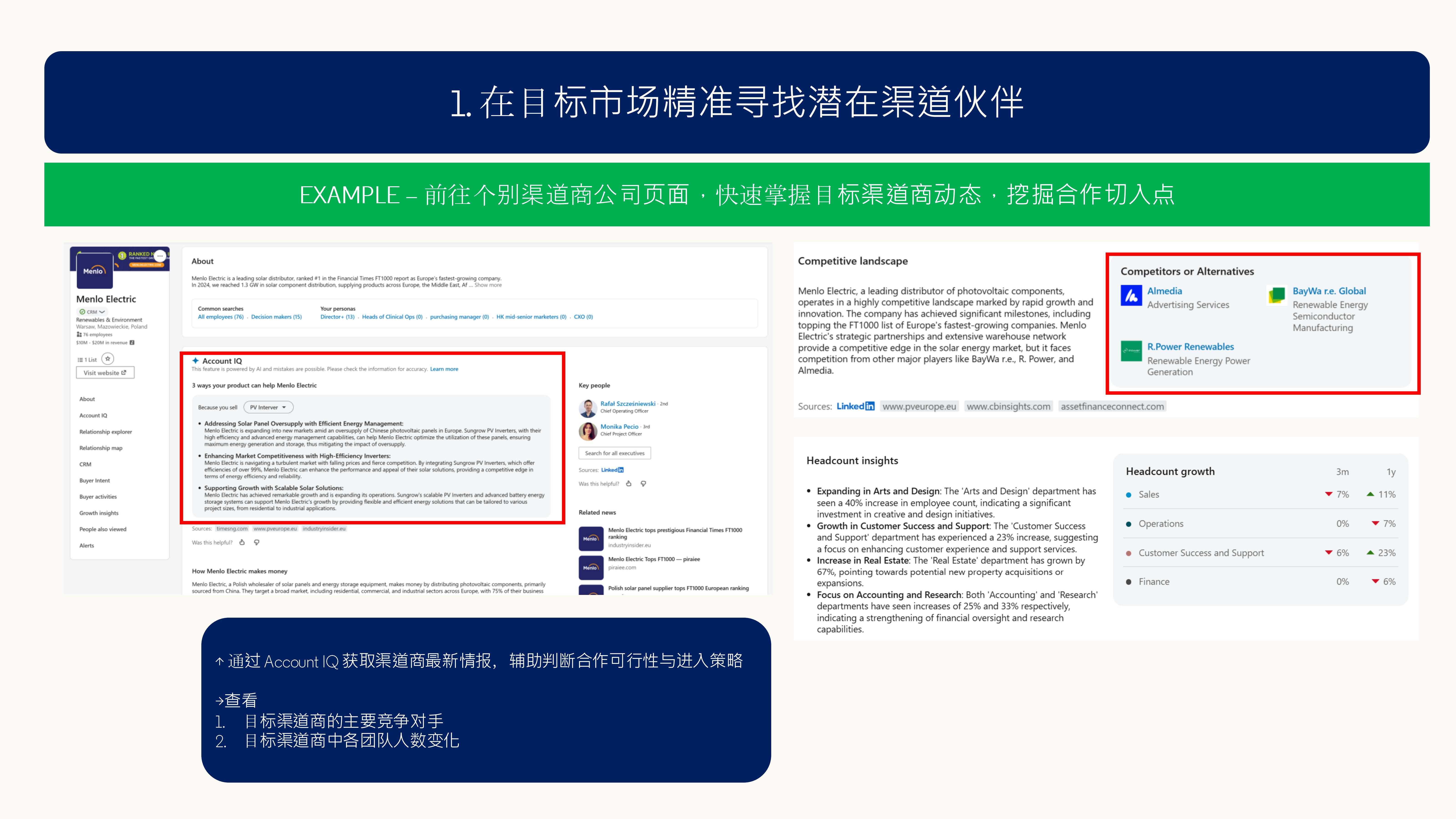
Task: Open Growth insights in sidebar
Action: (x=99, y=513)
